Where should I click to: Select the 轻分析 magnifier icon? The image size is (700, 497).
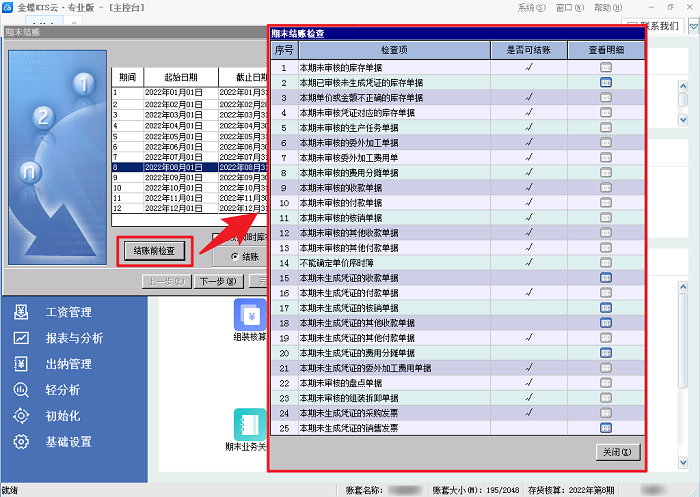pos(21,390)
